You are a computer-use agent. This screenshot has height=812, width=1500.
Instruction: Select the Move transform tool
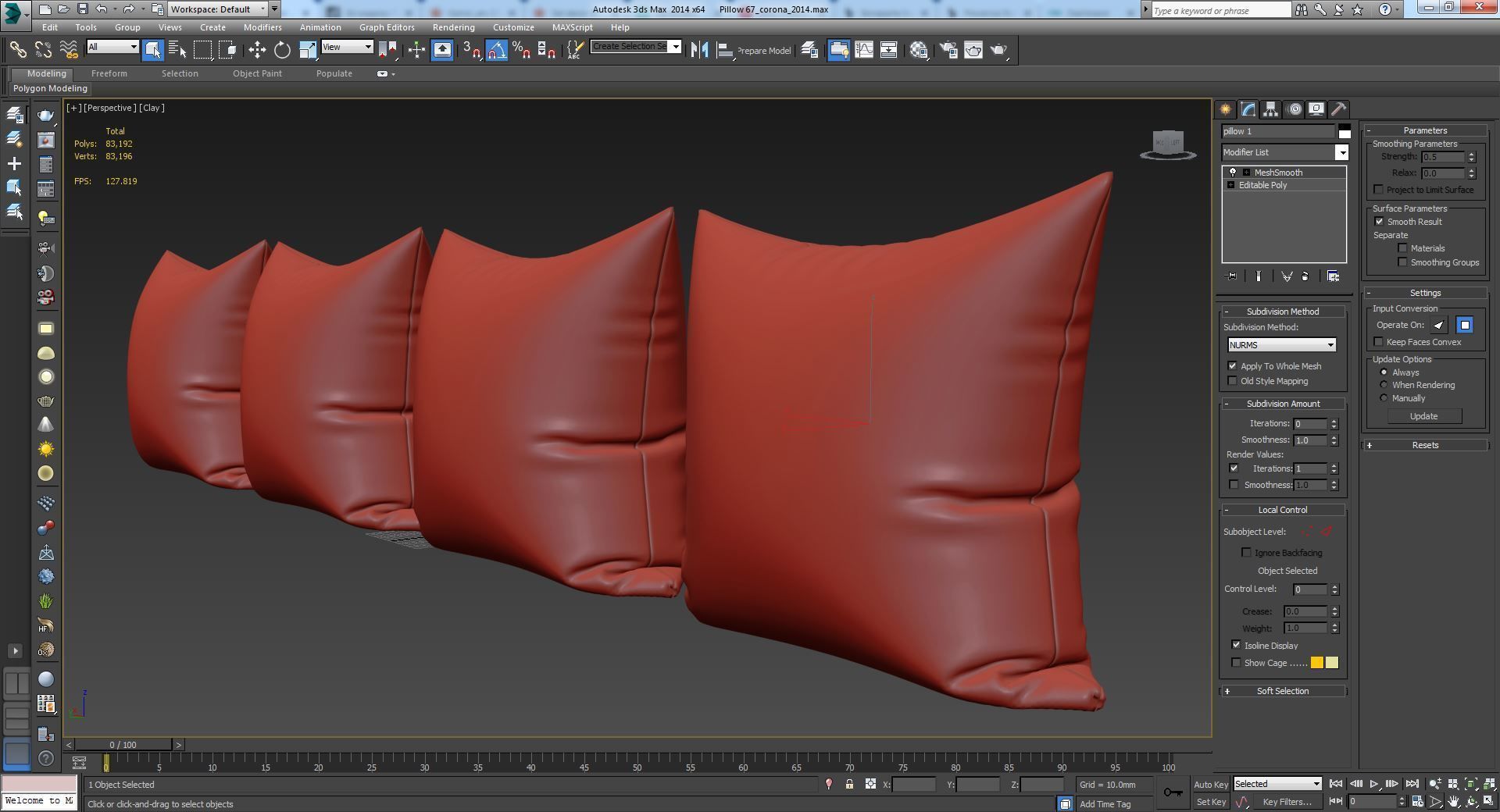(x=257, y=50)
